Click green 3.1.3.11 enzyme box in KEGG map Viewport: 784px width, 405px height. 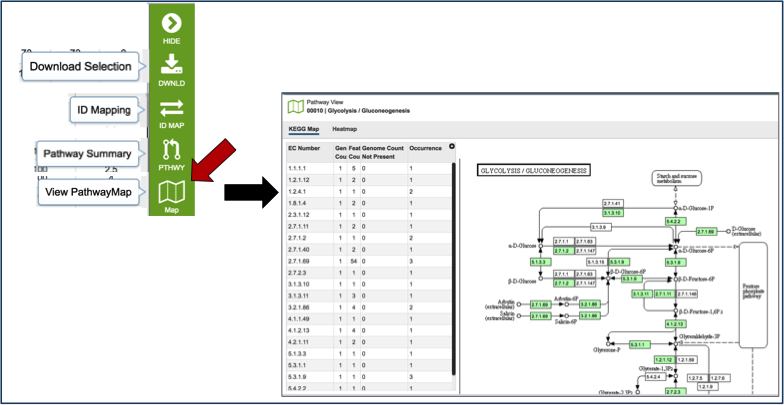point(642,294)
